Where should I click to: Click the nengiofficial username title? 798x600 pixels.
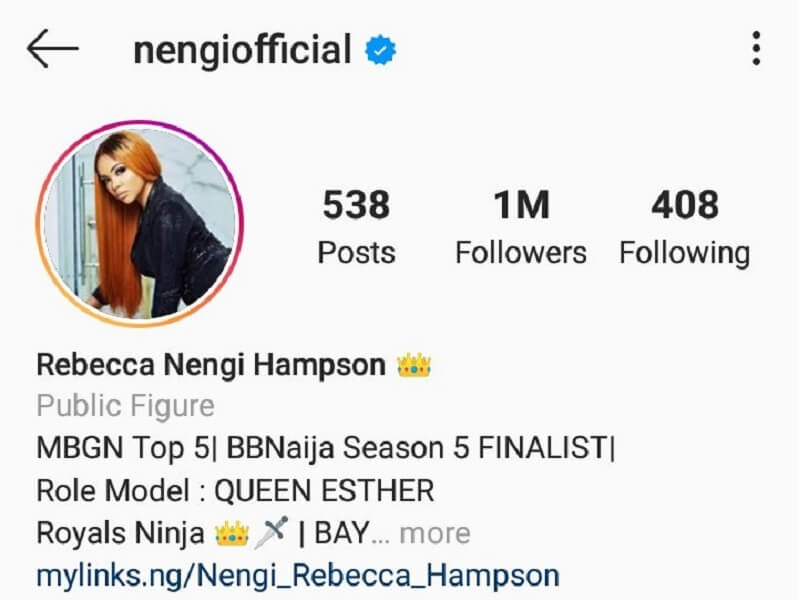tap(242, 50)
